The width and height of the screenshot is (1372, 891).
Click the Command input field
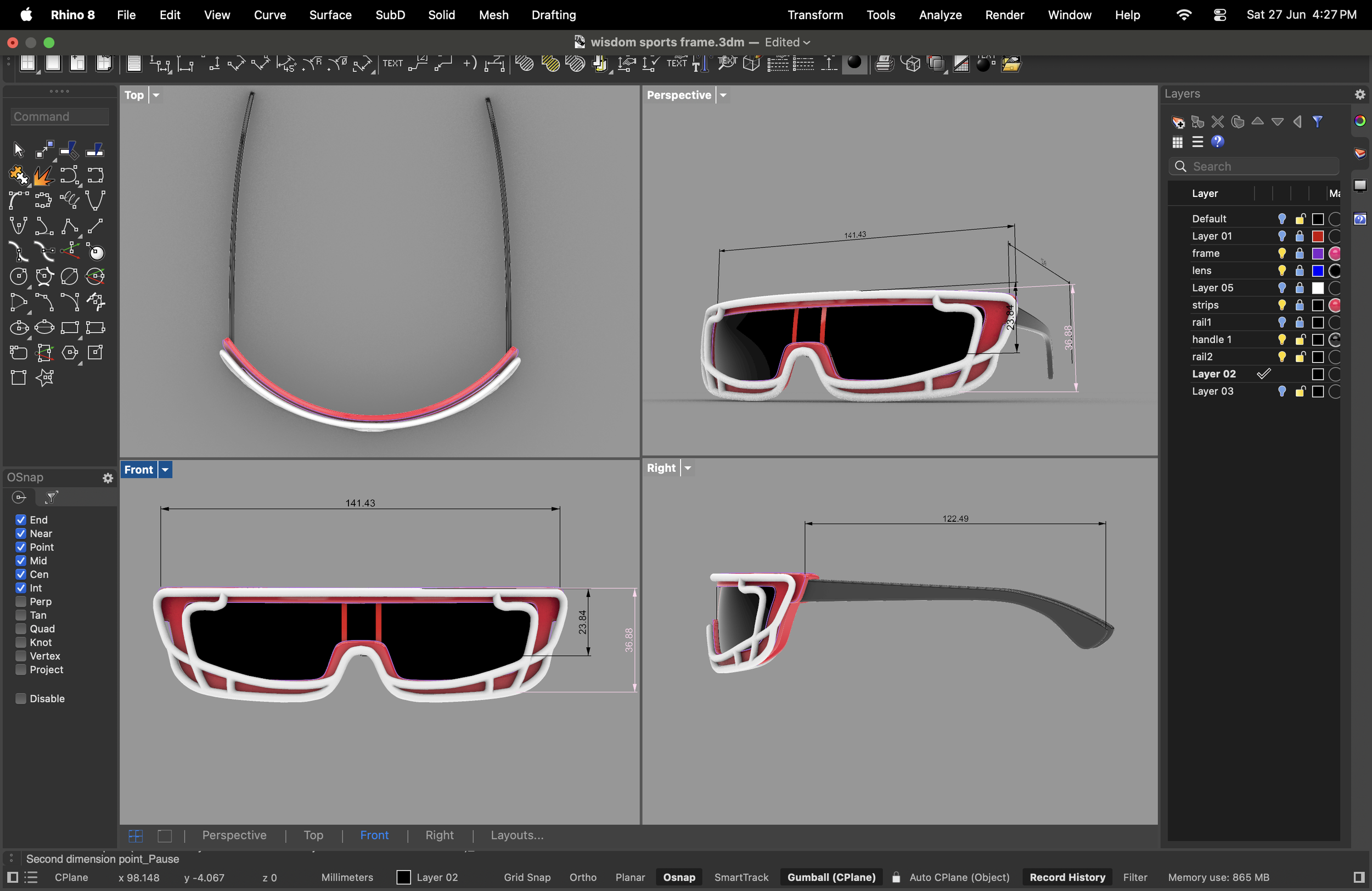[60, 116]
